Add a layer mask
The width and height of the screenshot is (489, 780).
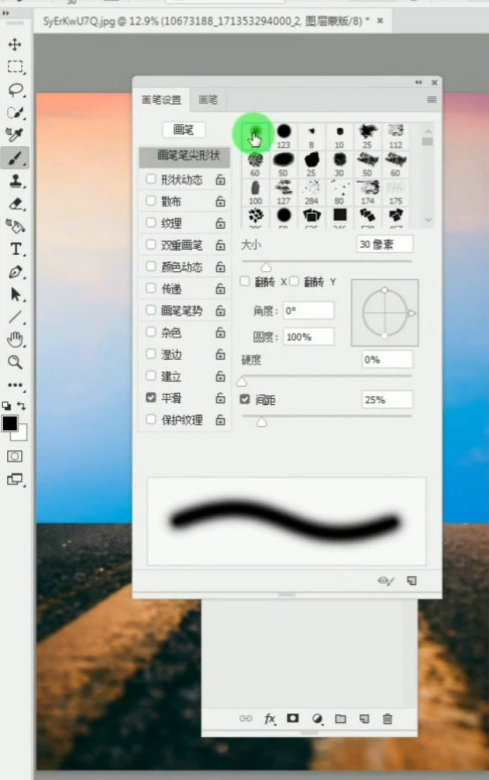coord(293,718)
